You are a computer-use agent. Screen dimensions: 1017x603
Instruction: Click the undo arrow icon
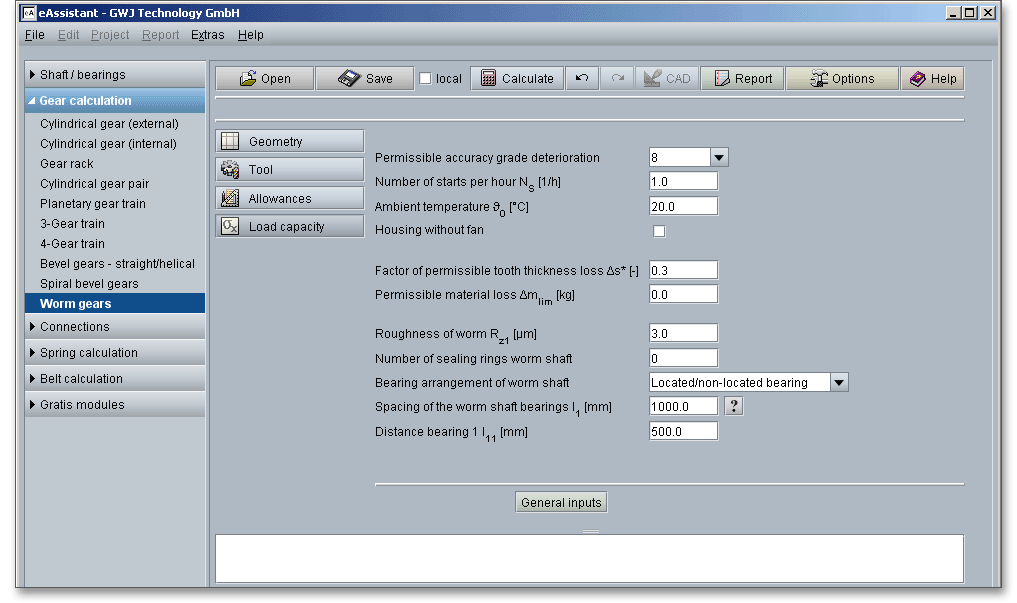(x=582, y=79)
